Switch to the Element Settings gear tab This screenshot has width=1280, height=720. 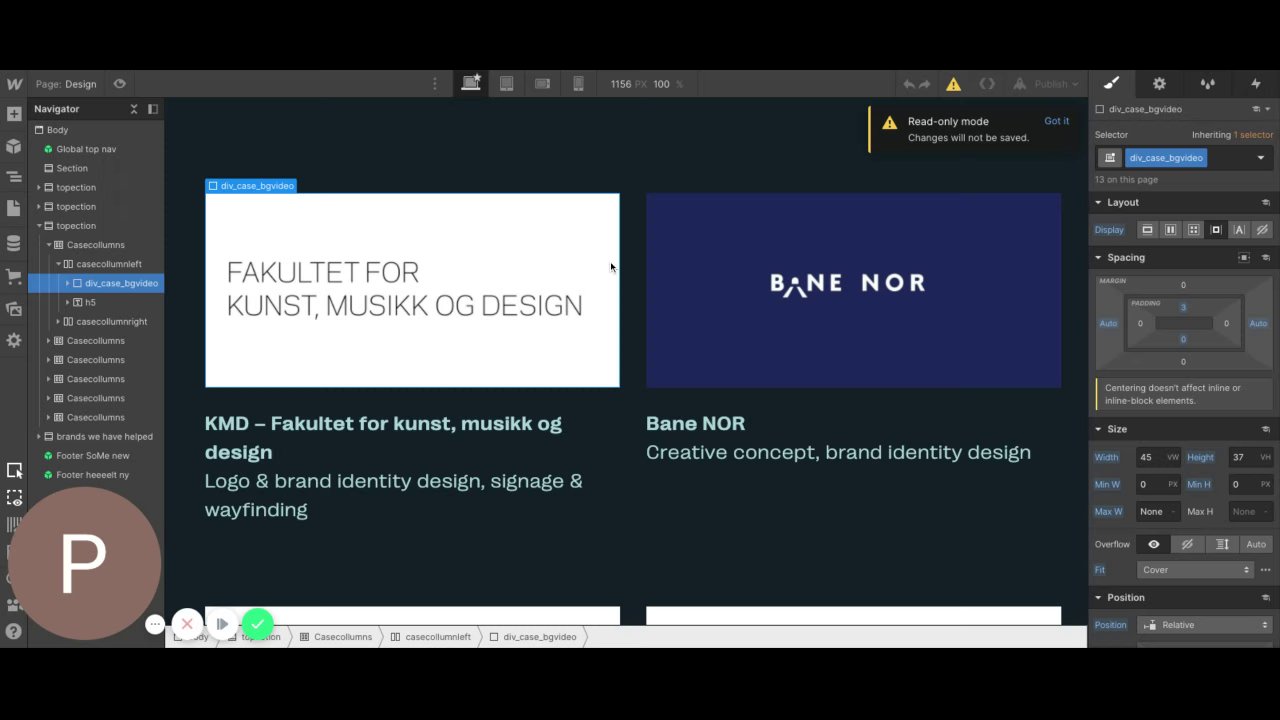(1159, 84)
